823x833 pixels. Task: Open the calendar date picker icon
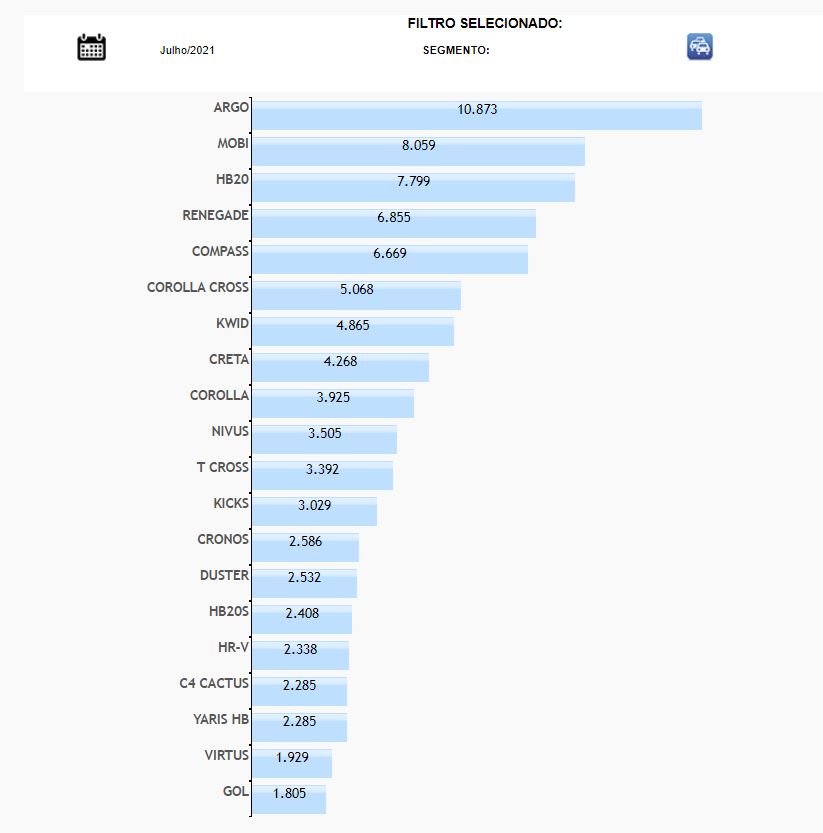pyautogui.click(x=91, y=47)
